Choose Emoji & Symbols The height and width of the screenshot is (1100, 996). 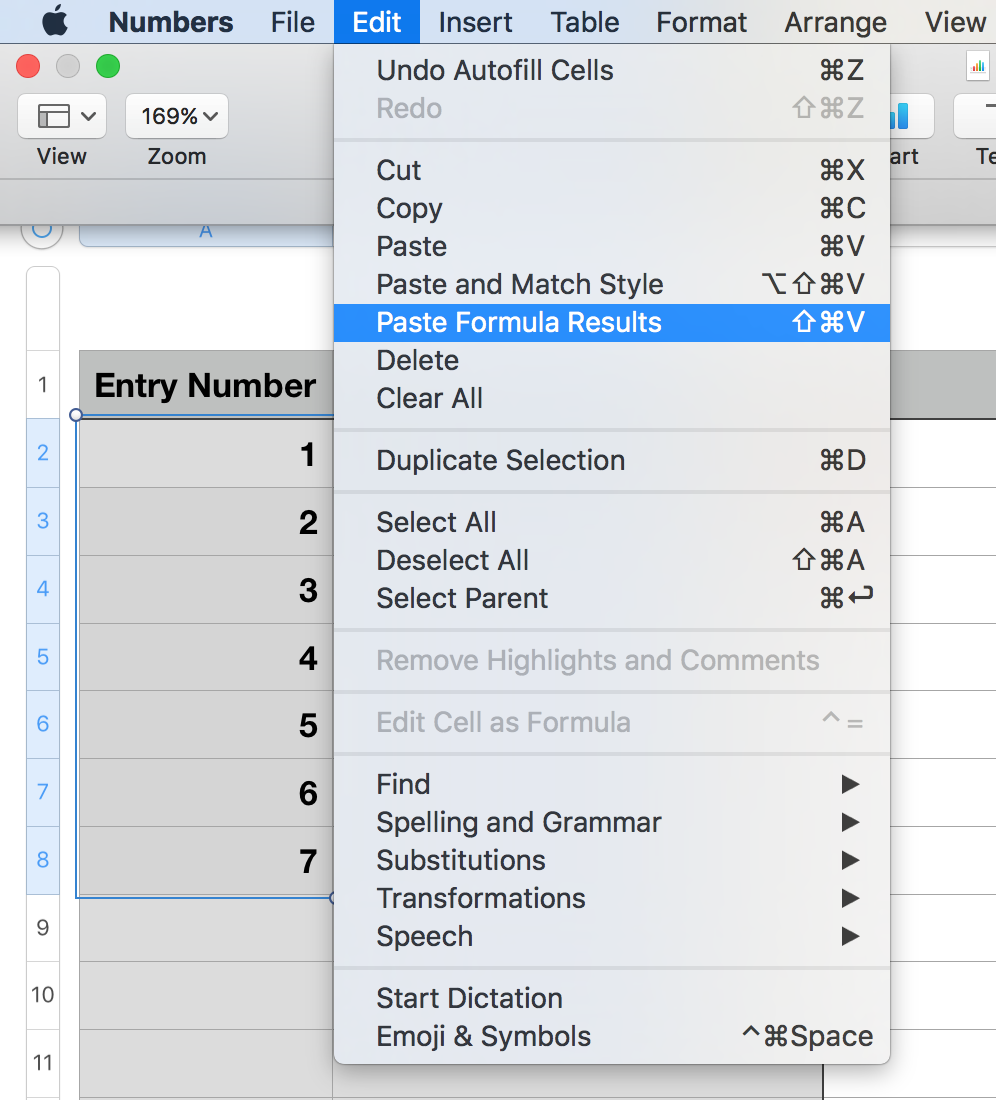point(612,1036)
